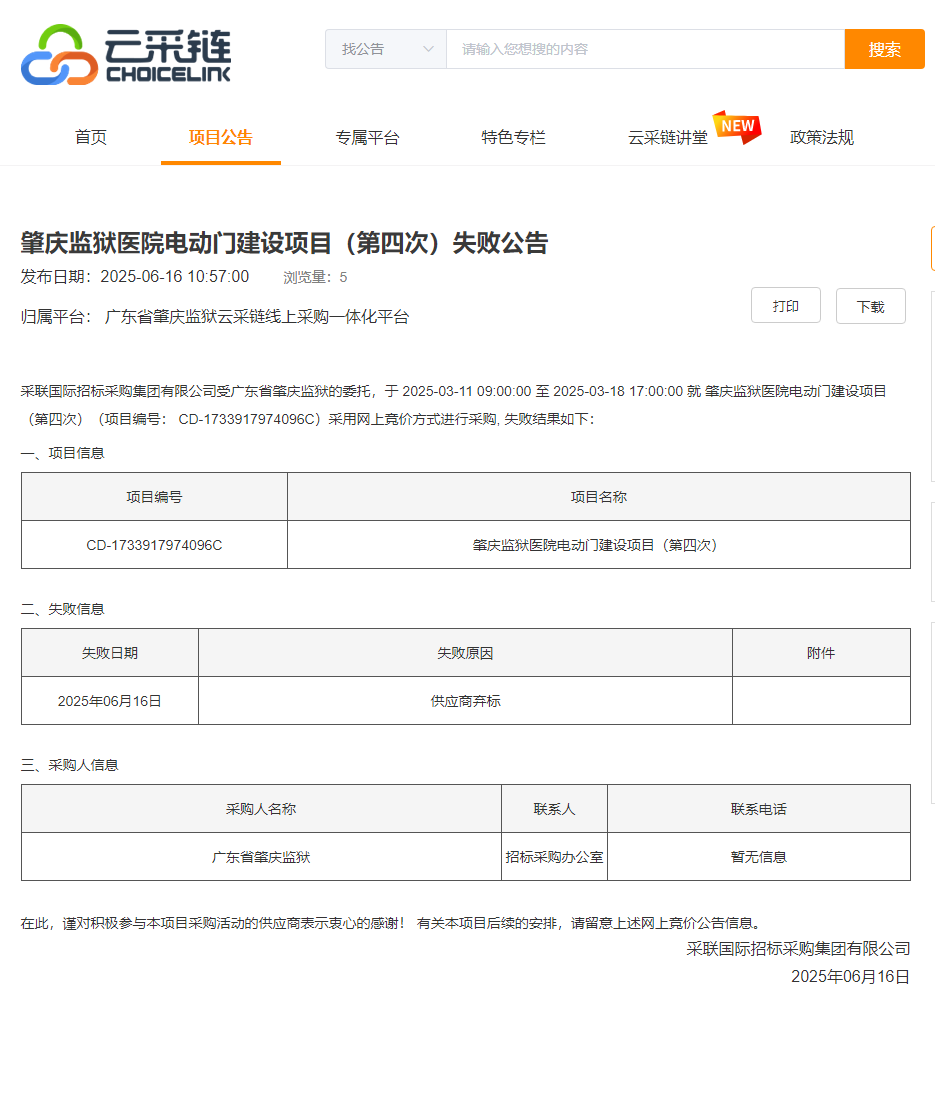Click the orange 搜索 button

884,49
